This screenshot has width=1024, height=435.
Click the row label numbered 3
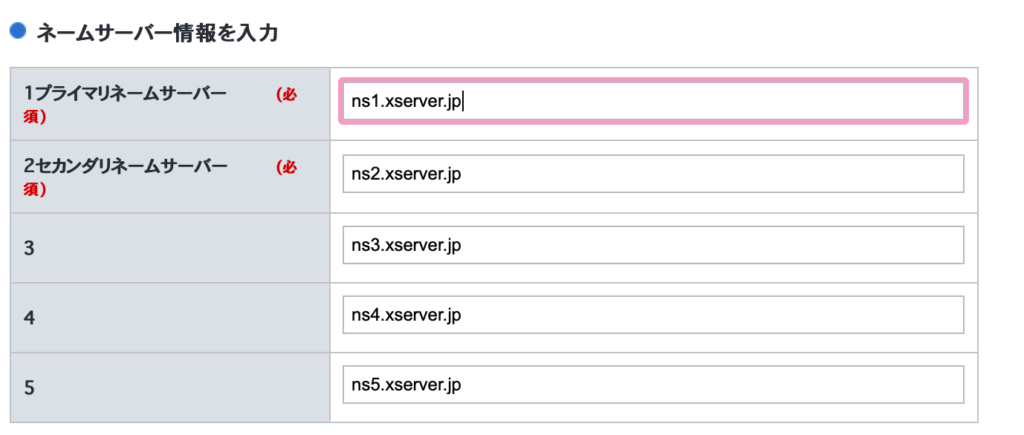(x=29, y=249)
